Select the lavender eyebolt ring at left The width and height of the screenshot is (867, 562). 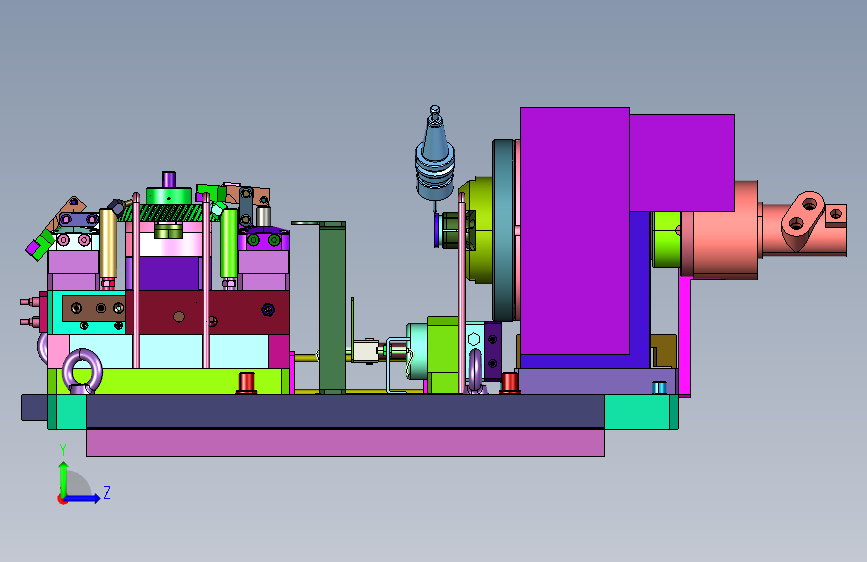point(82,371)
